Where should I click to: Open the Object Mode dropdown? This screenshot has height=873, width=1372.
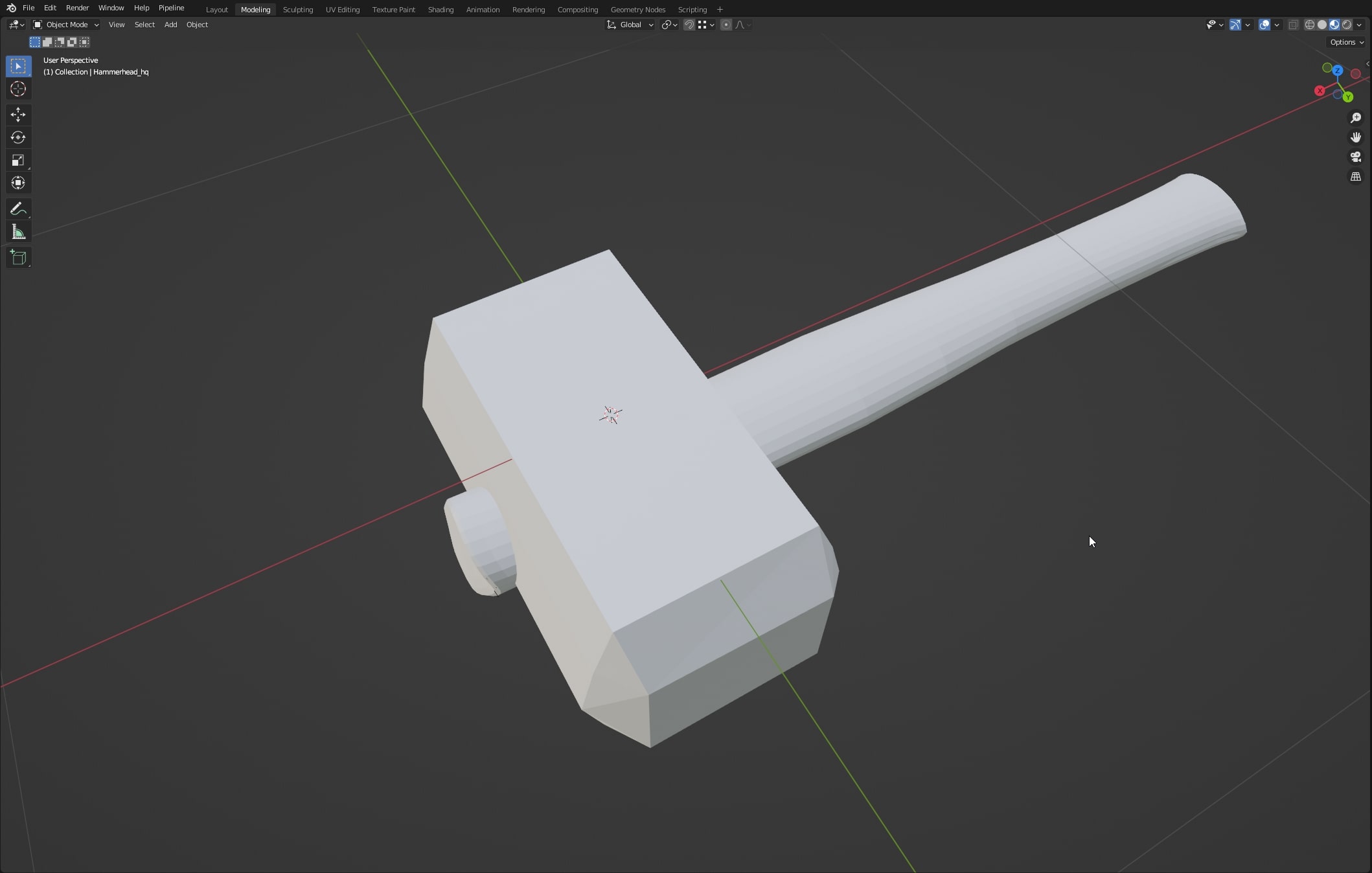[66, 25]
